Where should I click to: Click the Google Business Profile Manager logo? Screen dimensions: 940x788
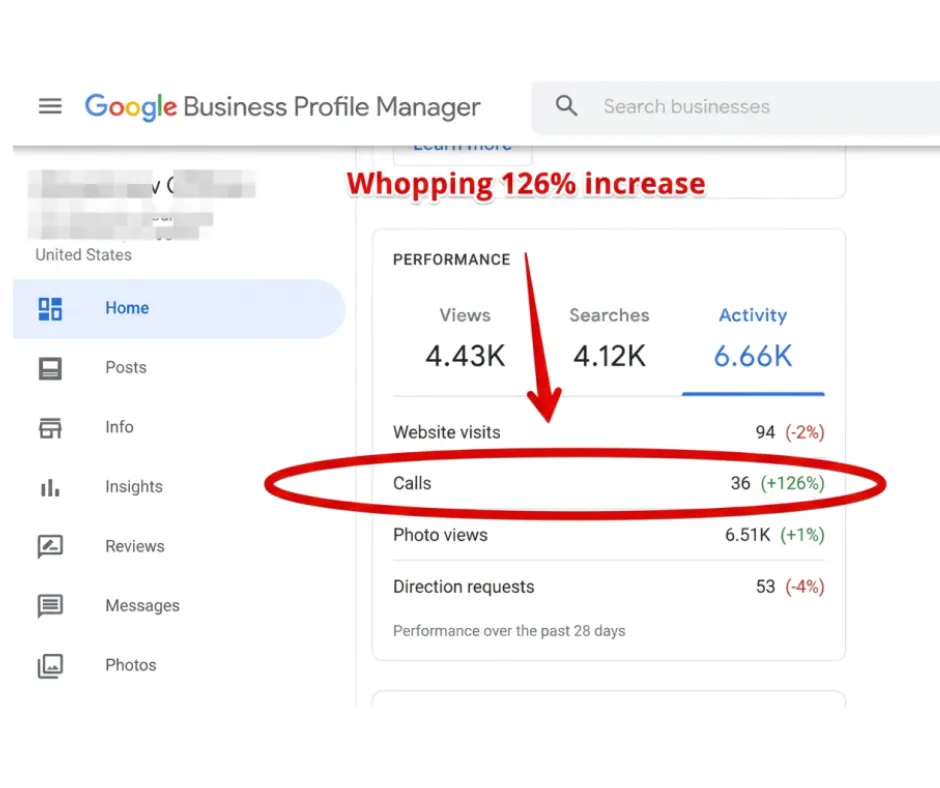point(282,107)
